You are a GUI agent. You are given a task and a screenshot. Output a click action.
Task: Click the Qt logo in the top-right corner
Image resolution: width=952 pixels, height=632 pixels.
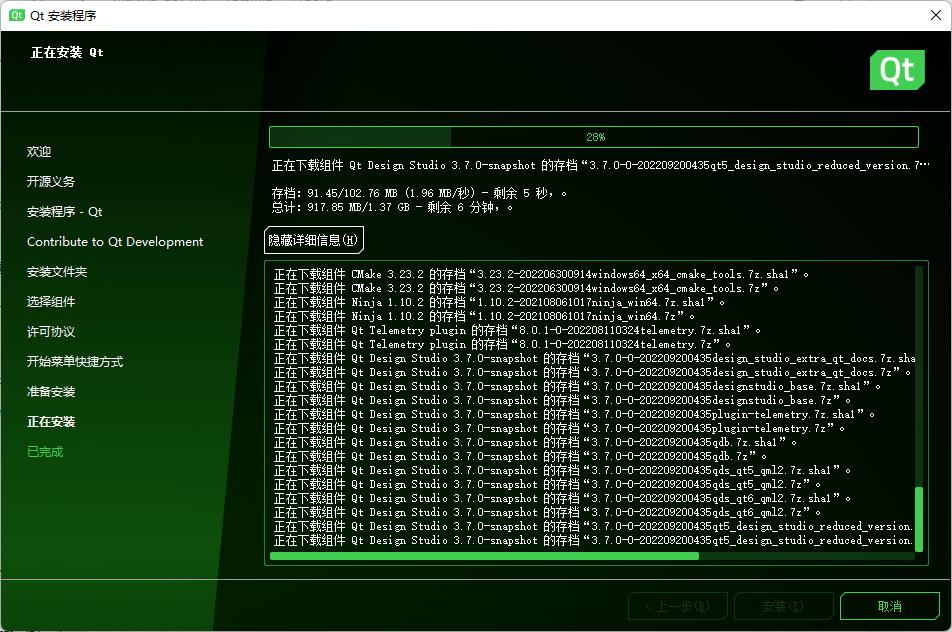pos(896,70)
